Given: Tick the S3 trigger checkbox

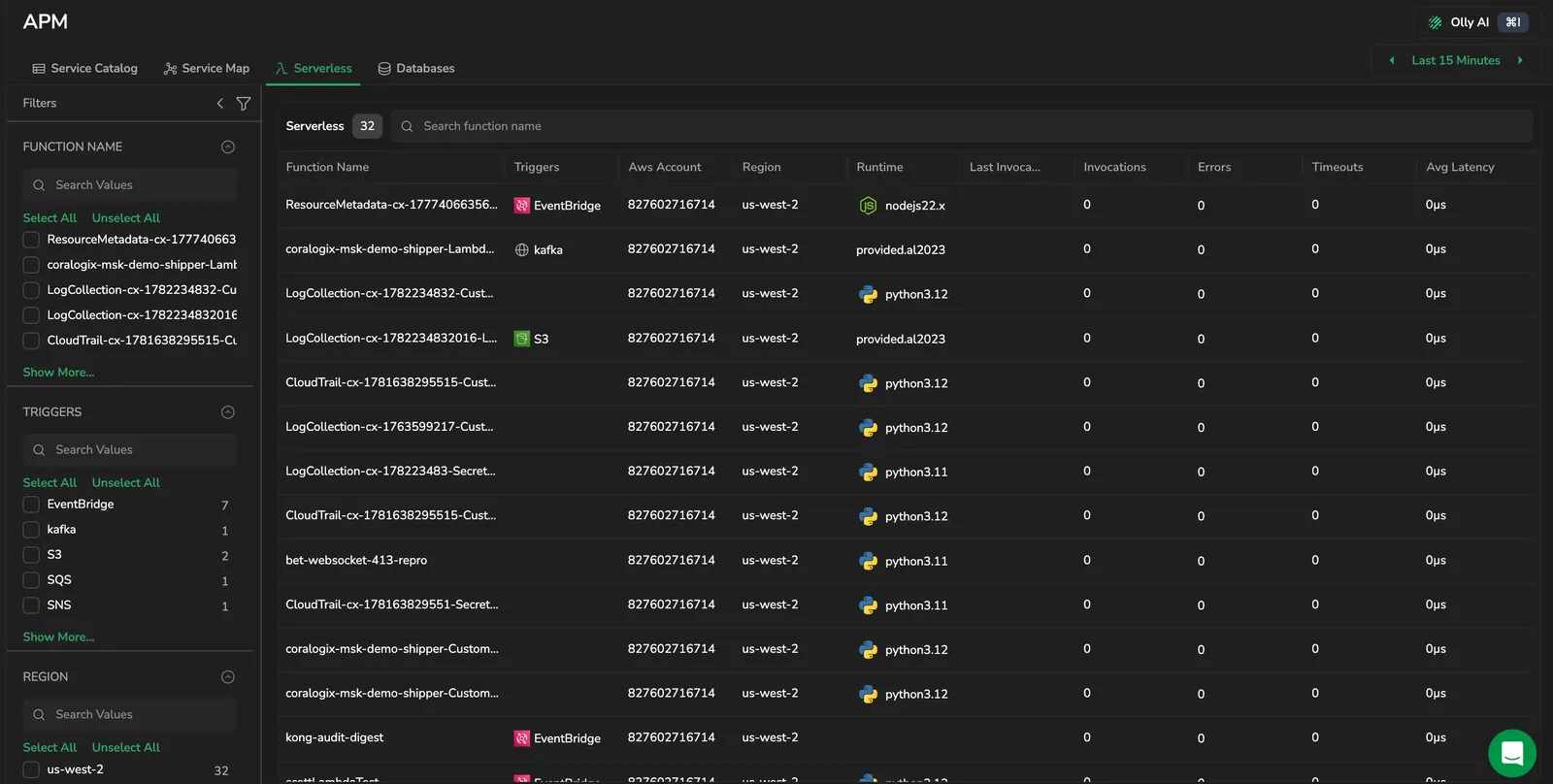Looking at the screenshot, I should (31, 555).
